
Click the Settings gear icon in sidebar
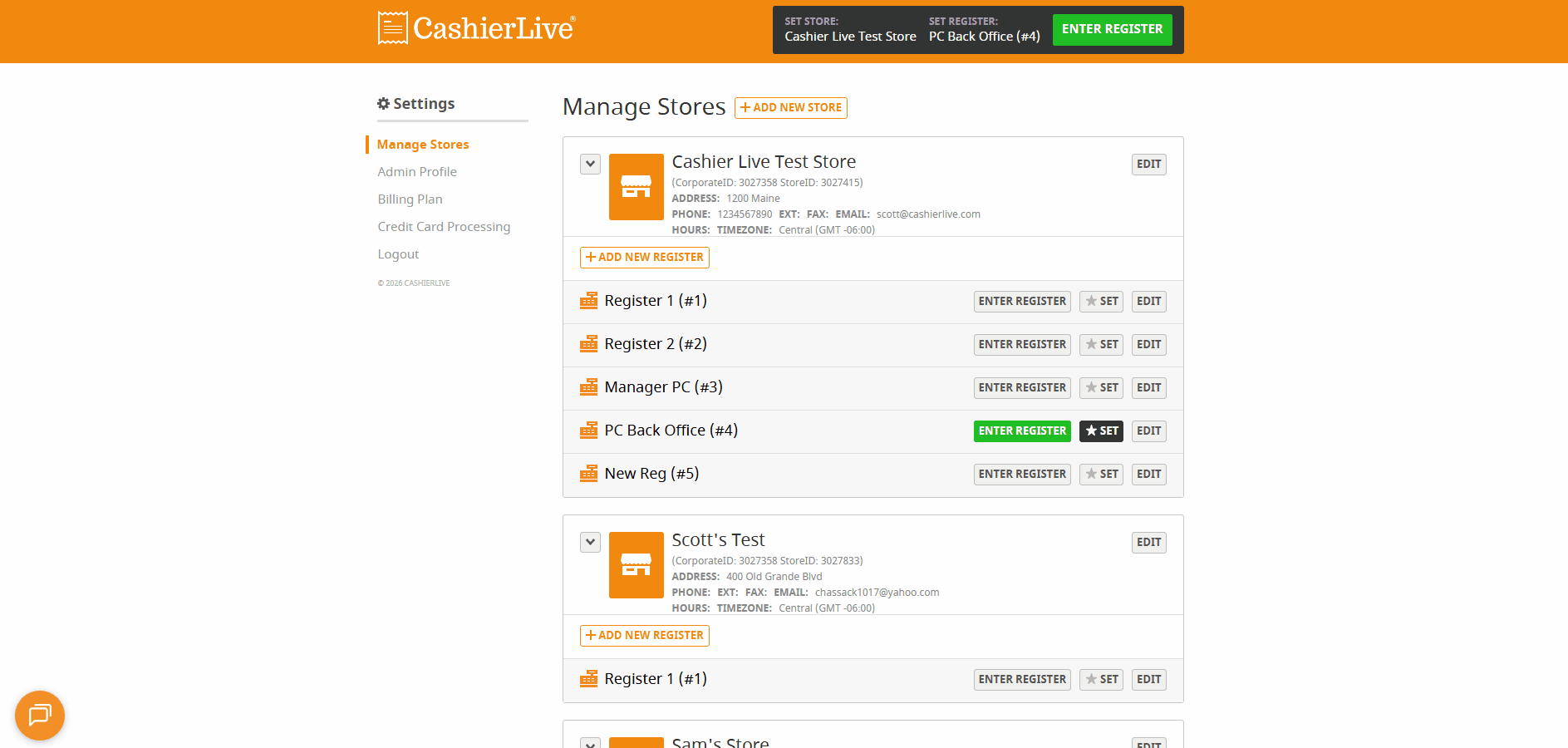(383, 104)
